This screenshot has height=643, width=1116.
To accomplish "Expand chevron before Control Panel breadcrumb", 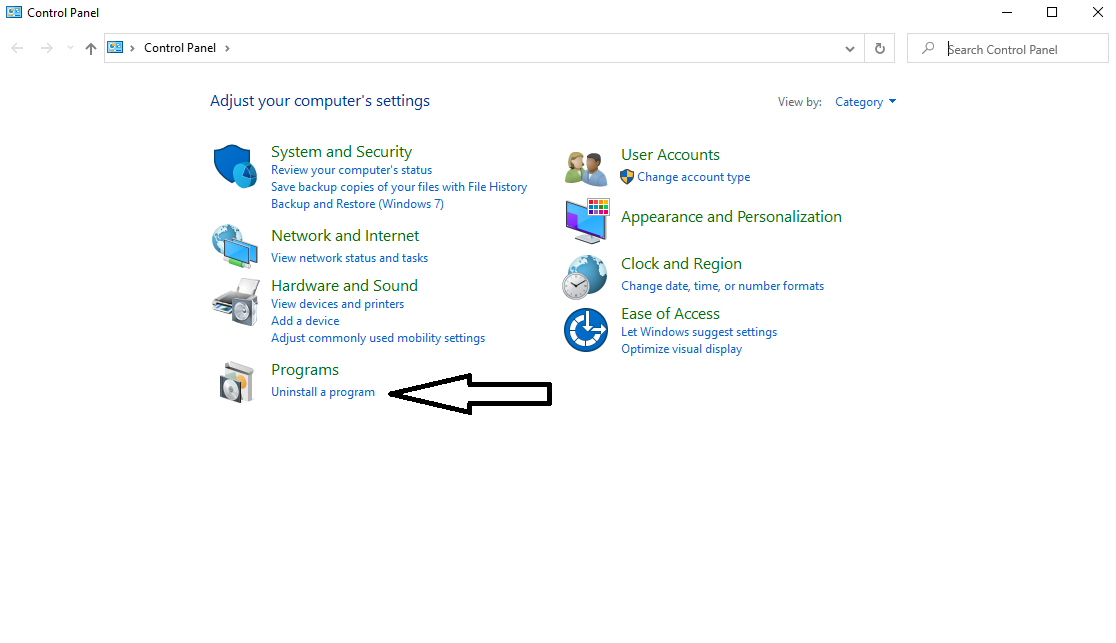I will point(132,48).
